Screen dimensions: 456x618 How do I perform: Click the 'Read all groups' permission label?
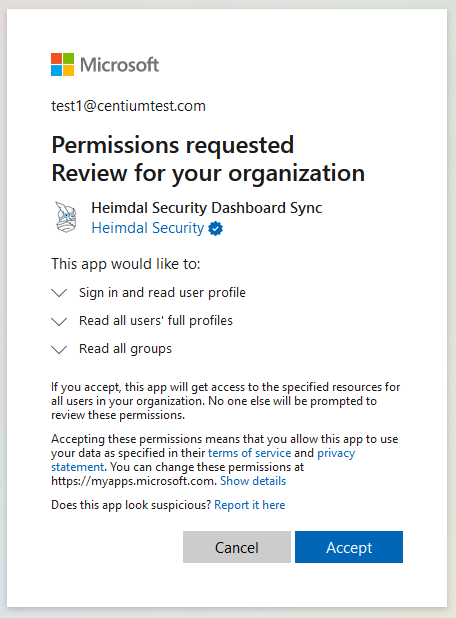(125, 349)
